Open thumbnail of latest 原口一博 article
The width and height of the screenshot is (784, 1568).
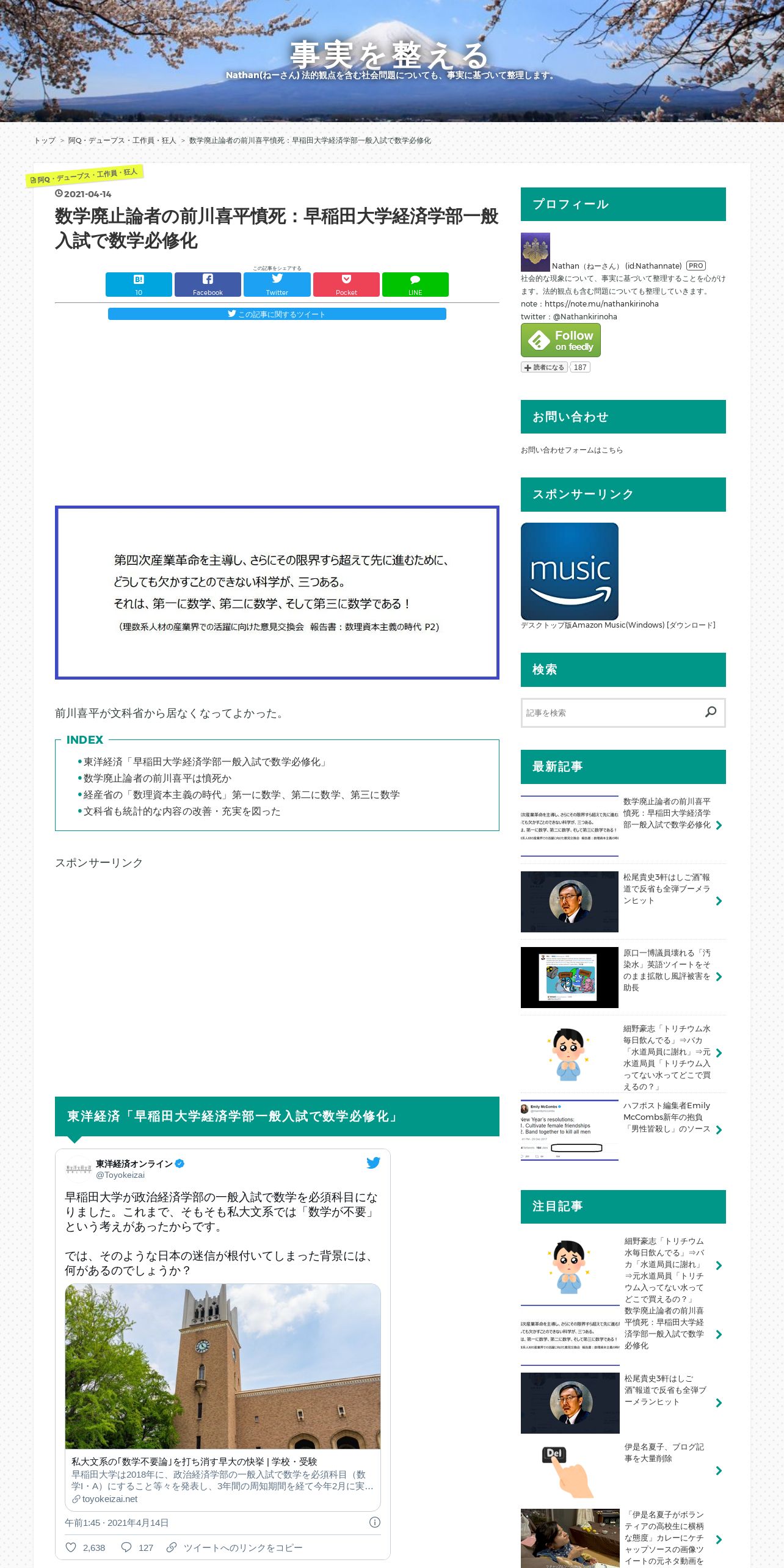pos(570,978)
